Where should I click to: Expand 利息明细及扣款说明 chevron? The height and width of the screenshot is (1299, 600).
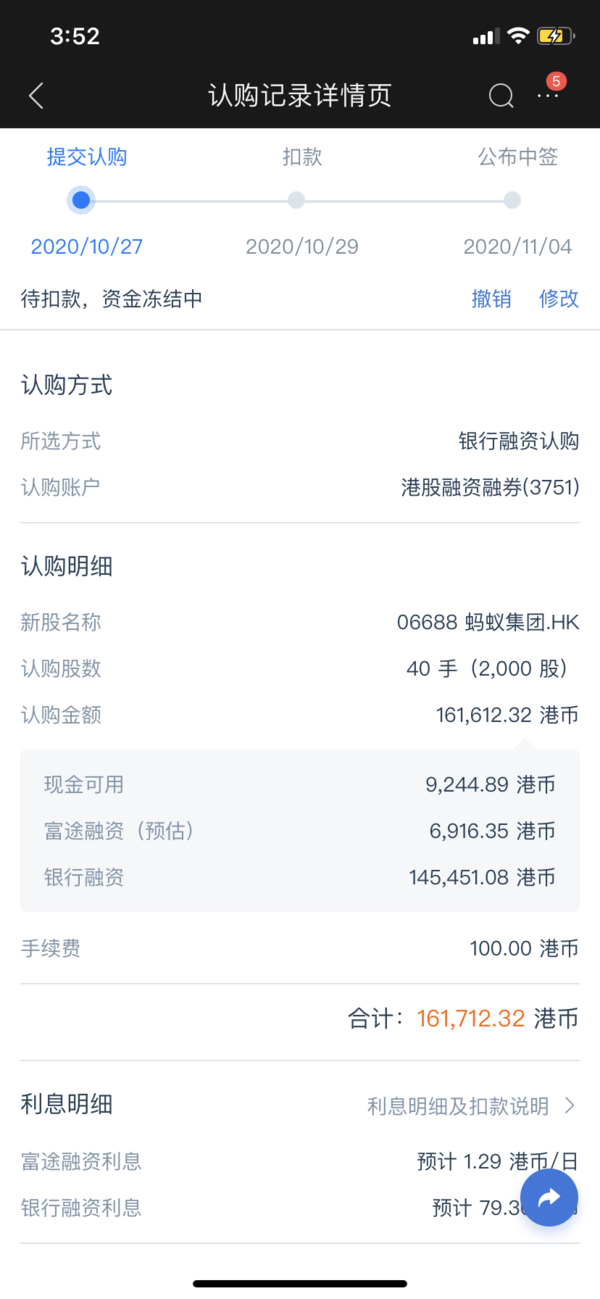pos(570,1106)
